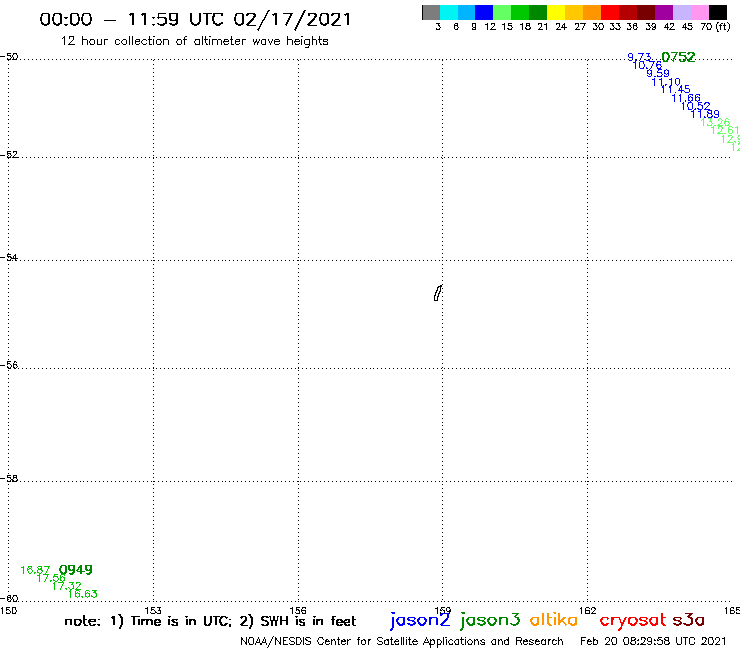Image resolution: width=740 pixels, height=650 pixels.
Task: Click the "jason2" satellite legend label
Action: pyautogui.click(x=420, y=620)
